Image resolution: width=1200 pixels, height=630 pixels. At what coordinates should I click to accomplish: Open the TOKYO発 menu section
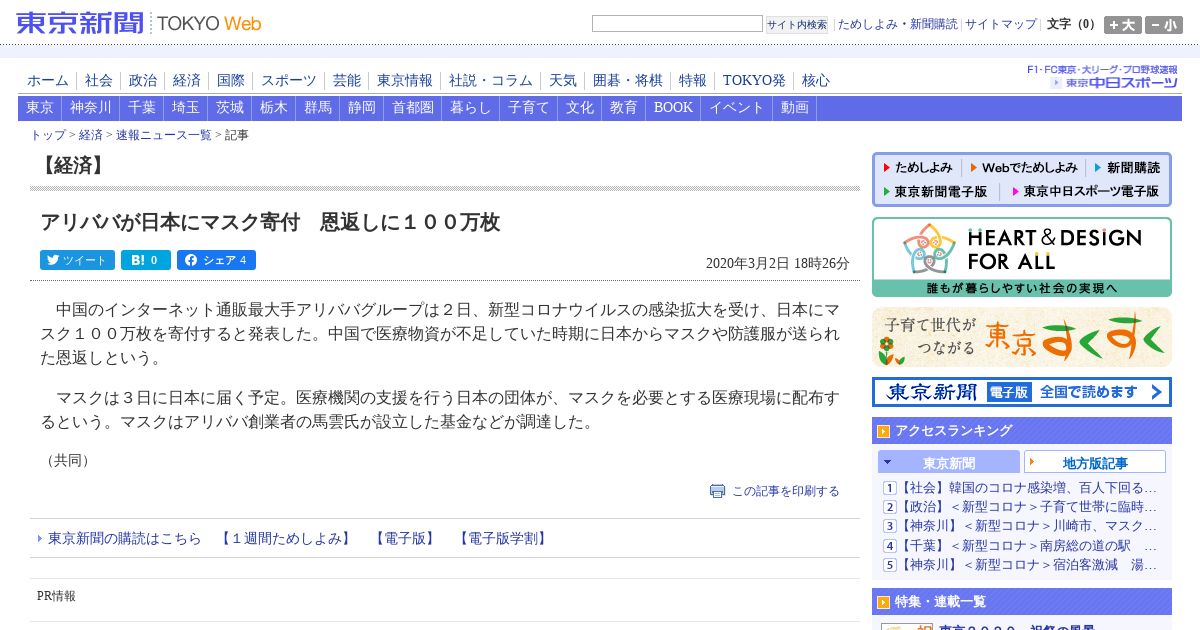(x=754, y=81)
